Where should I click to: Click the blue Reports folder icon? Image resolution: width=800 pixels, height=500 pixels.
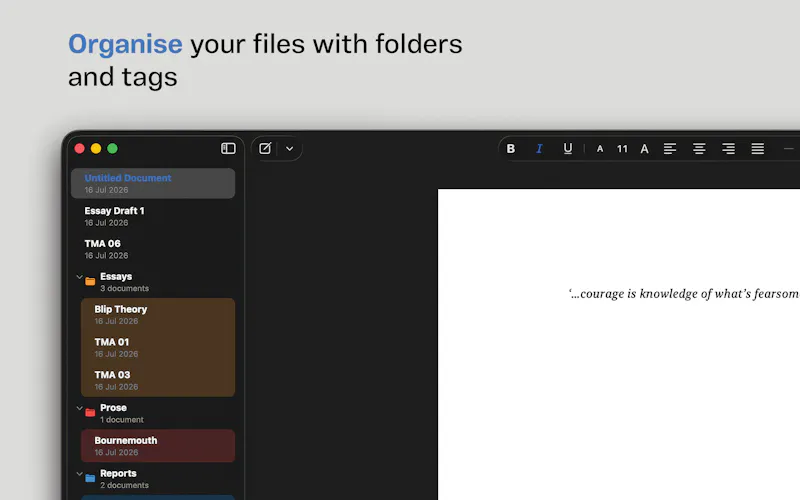(x=90, y=478)
